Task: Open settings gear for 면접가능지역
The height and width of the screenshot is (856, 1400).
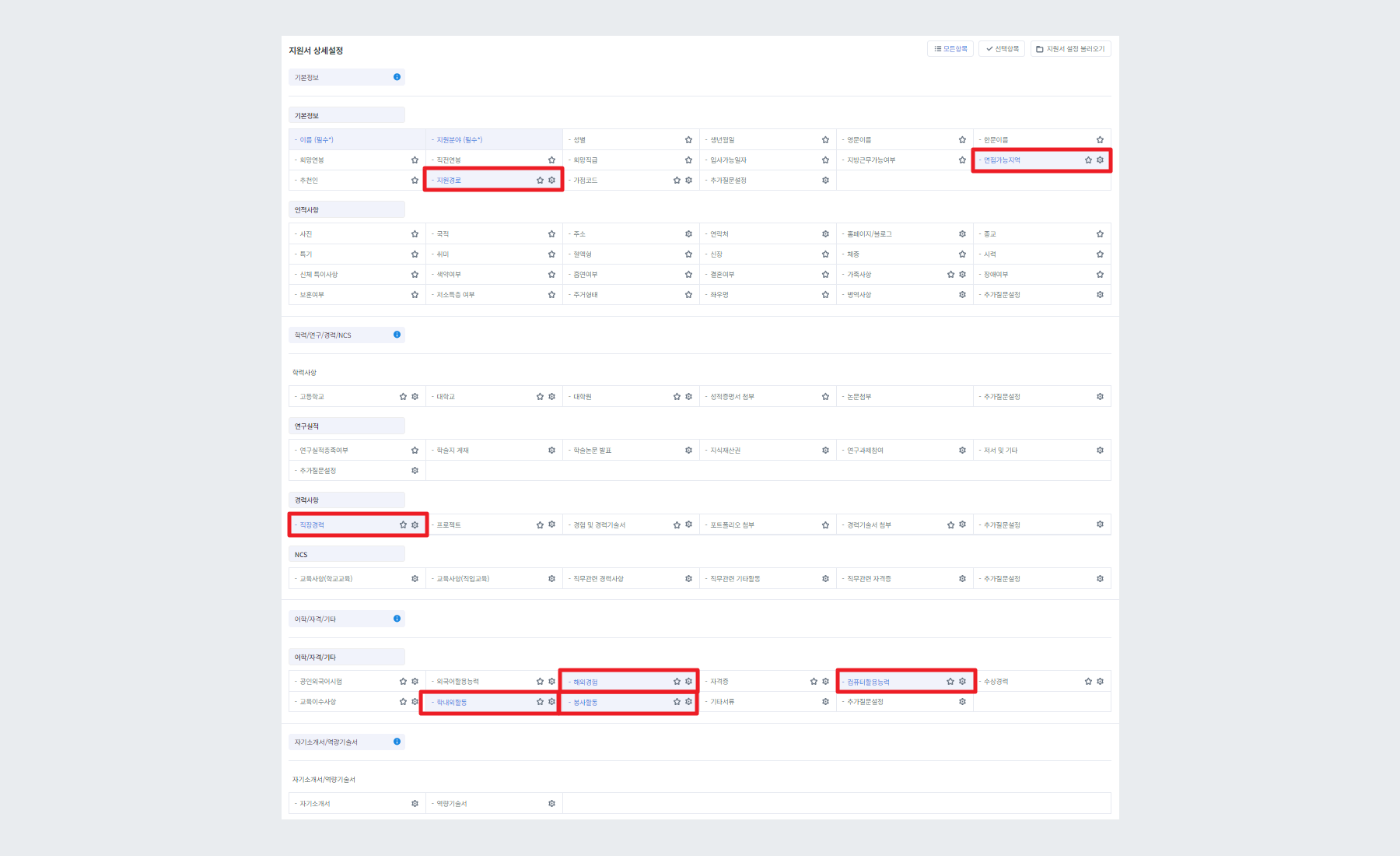Action: coord(1100,160)
